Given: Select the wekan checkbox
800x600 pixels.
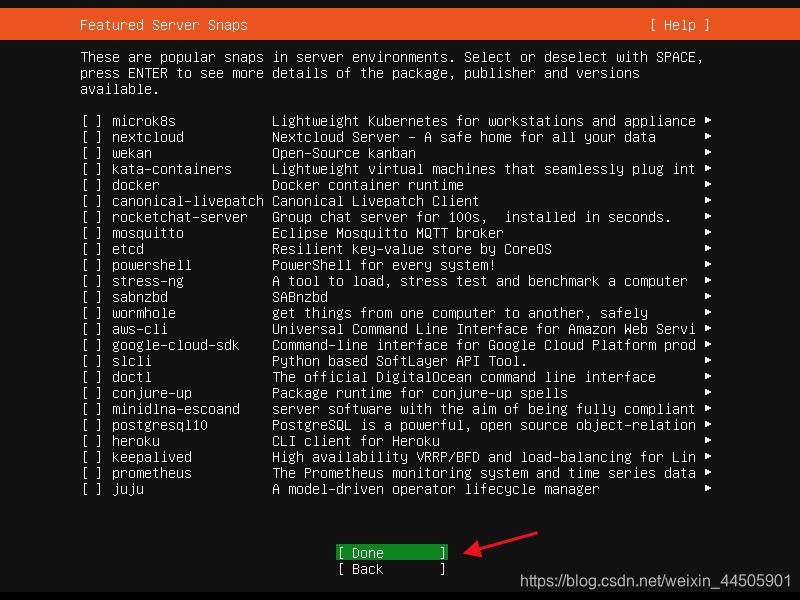Looking at the screenshot, I should pyautogui.click(x=92, y=153).
